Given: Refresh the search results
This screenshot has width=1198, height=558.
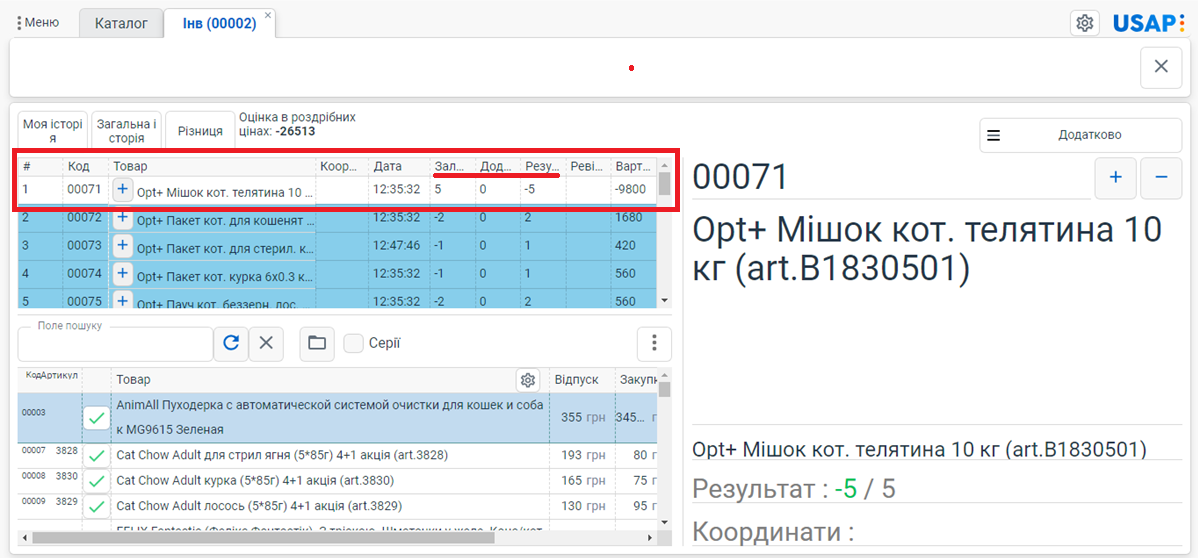Looking at the screenshot, I should (x=231, y=344).
